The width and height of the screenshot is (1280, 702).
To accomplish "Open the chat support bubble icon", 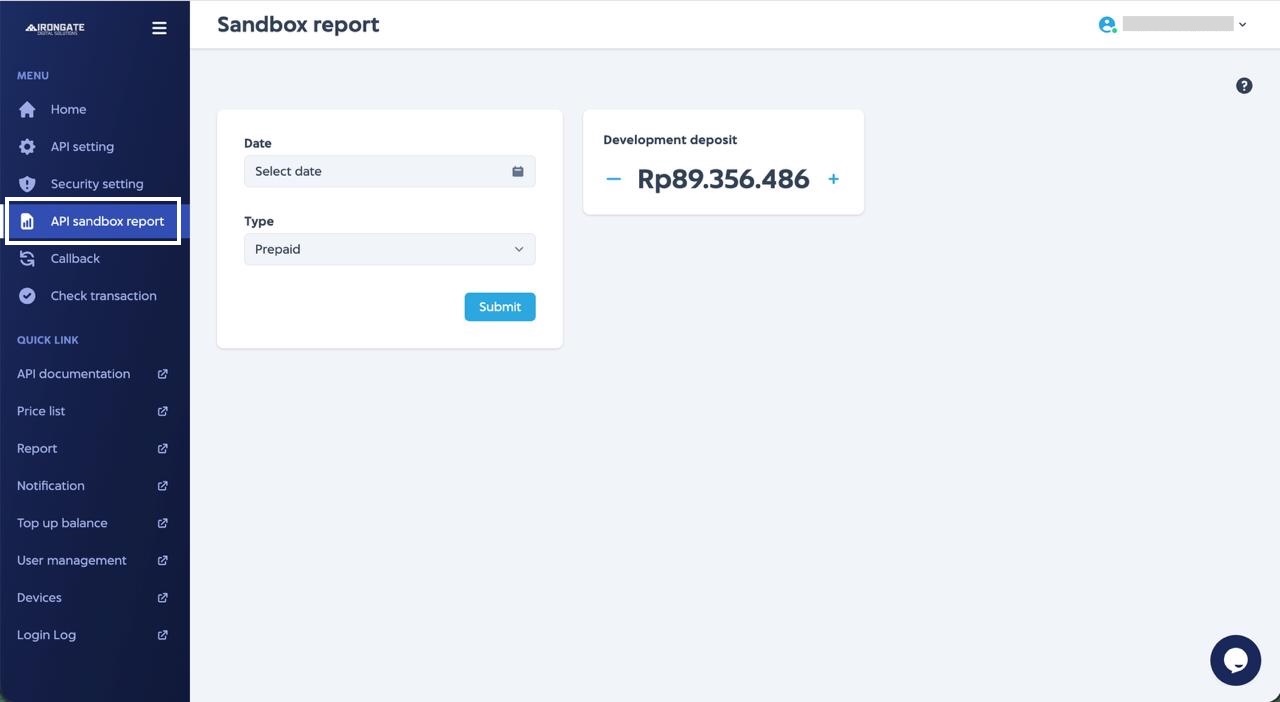I will [x=1235, y=660].
